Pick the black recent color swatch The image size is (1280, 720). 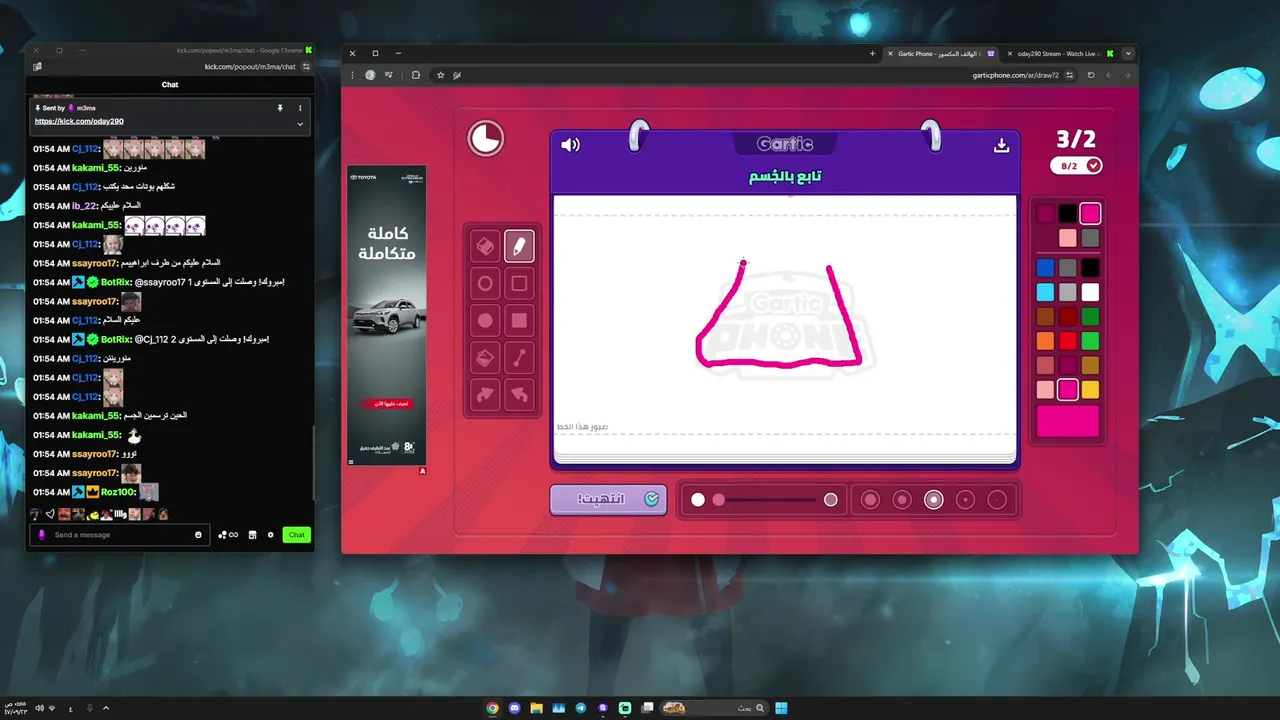click(x=1068, y=213)
